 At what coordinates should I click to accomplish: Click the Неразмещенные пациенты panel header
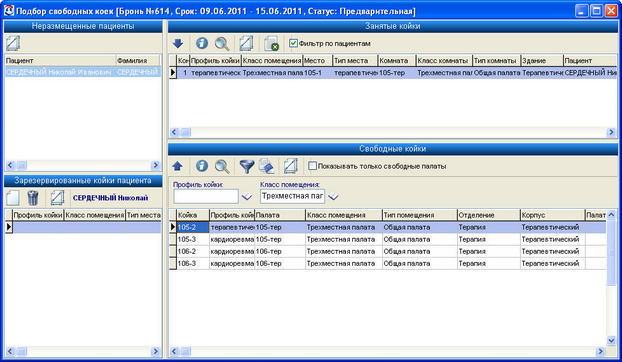click(83, 26)
